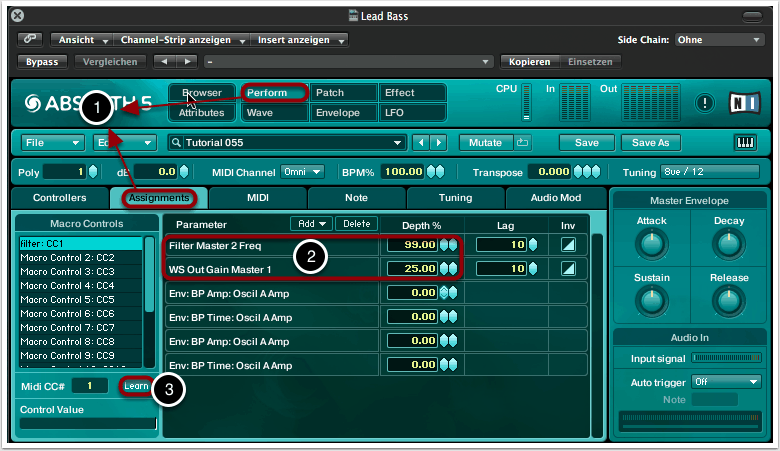
Task: Click the Delete parameter button
Action: [x=357, y=224]
